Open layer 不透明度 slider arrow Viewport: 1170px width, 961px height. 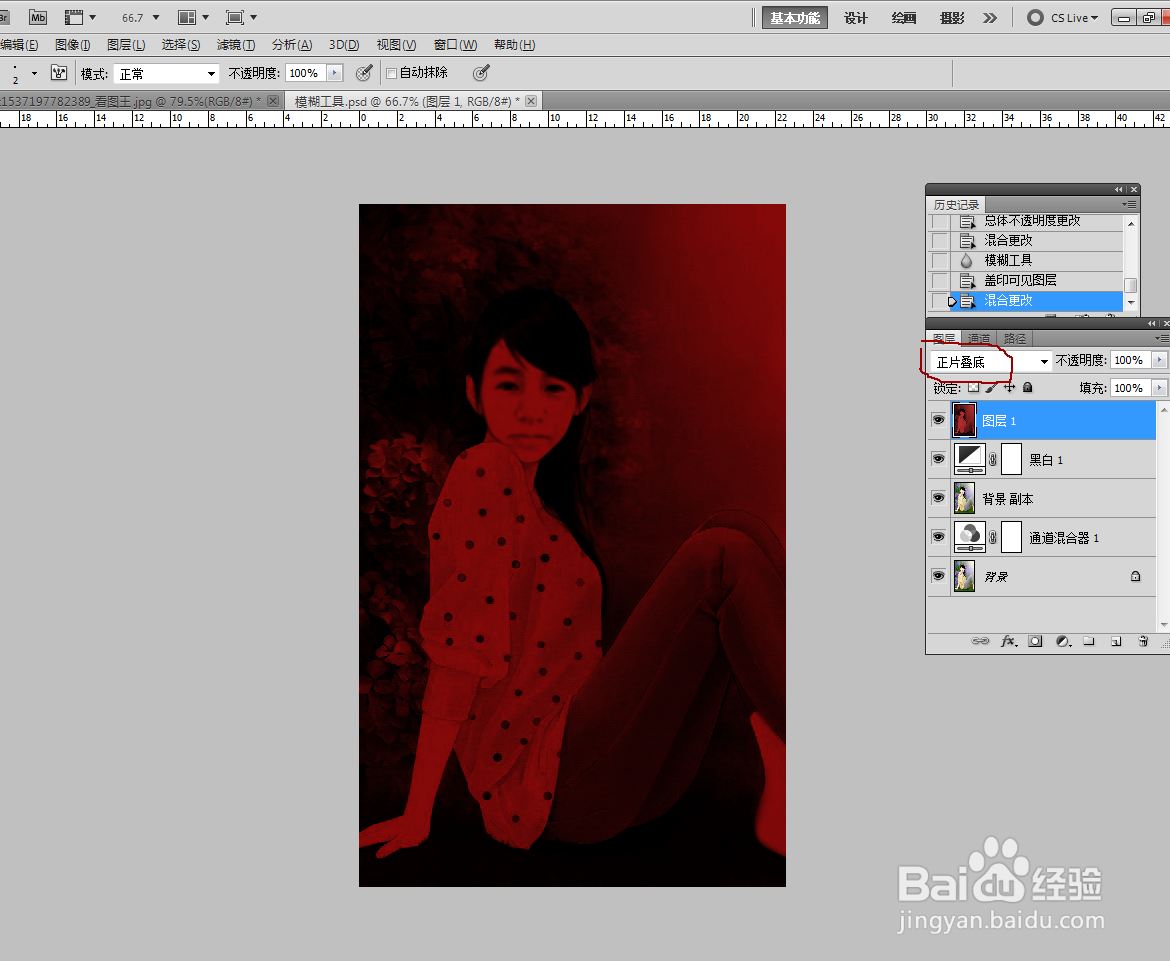[1159, 360]
